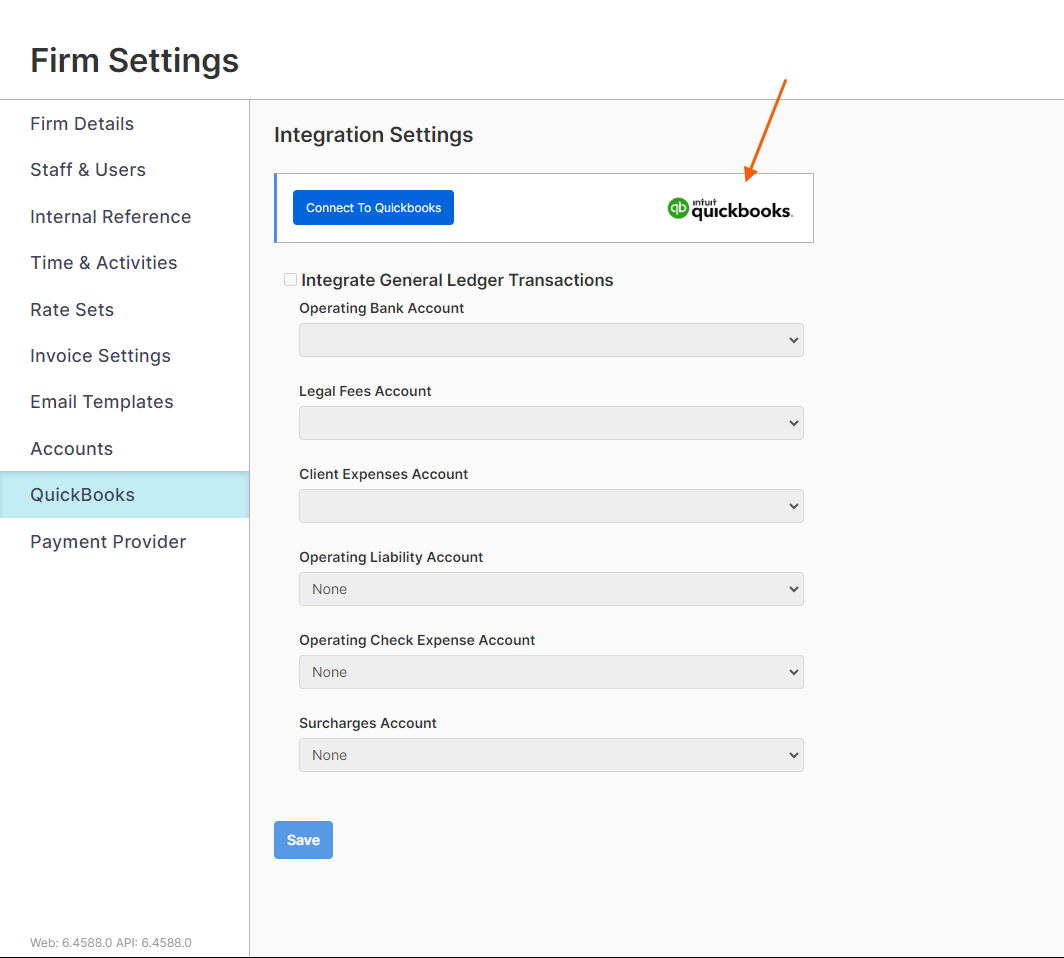The image size is (1064, 958).
Task: Save the integration settings
Action: [303, 840]
